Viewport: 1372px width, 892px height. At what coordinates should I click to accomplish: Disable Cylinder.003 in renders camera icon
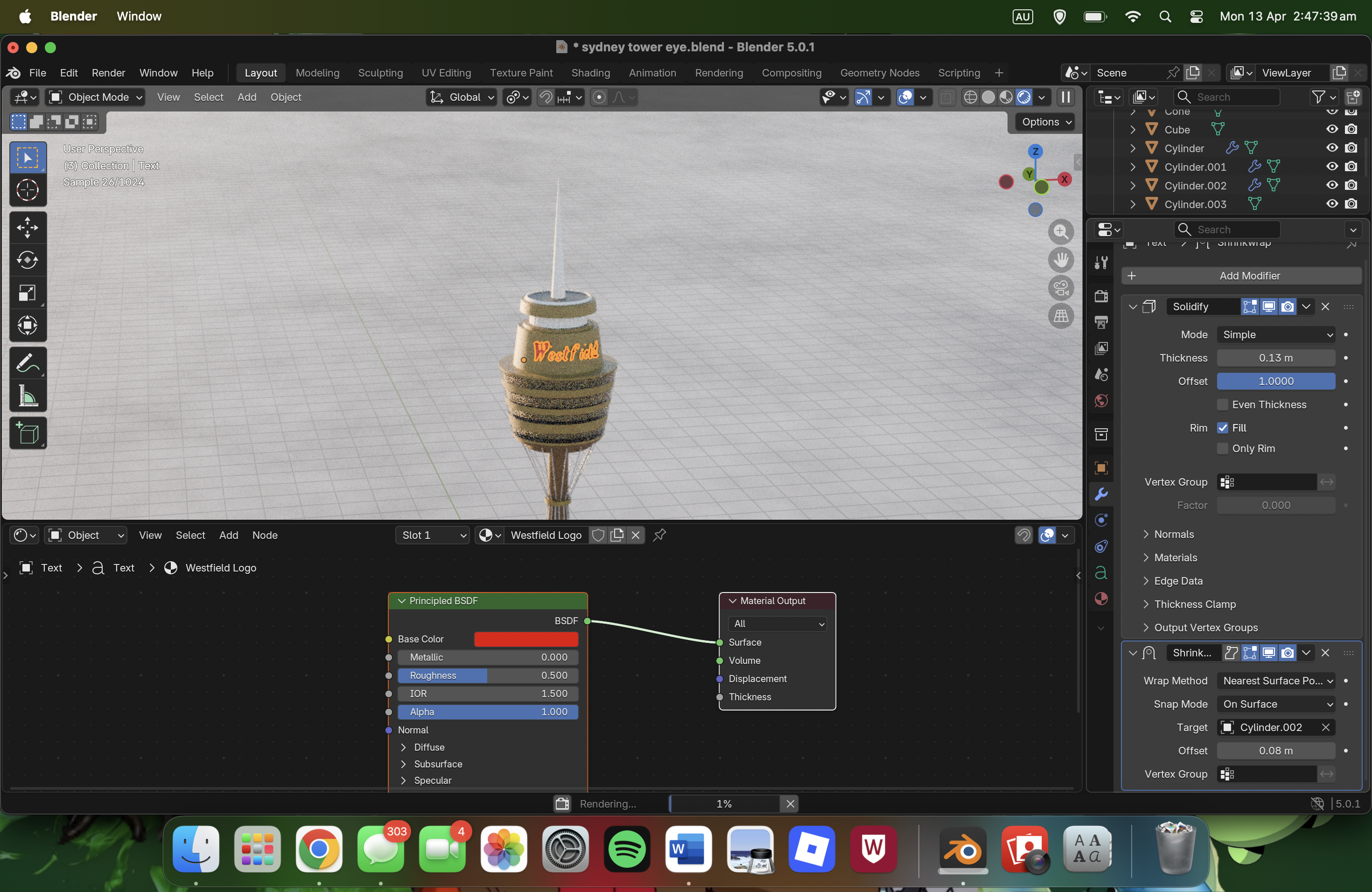click(x=1351, y=204)
